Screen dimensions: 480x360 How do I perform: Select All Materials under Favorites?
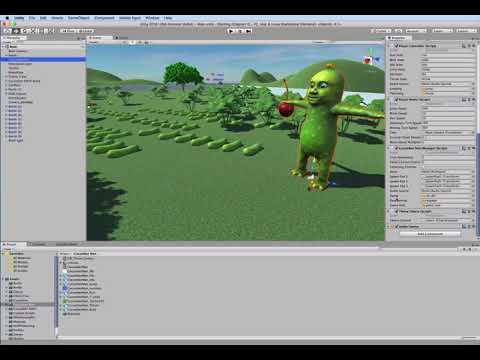21,258
